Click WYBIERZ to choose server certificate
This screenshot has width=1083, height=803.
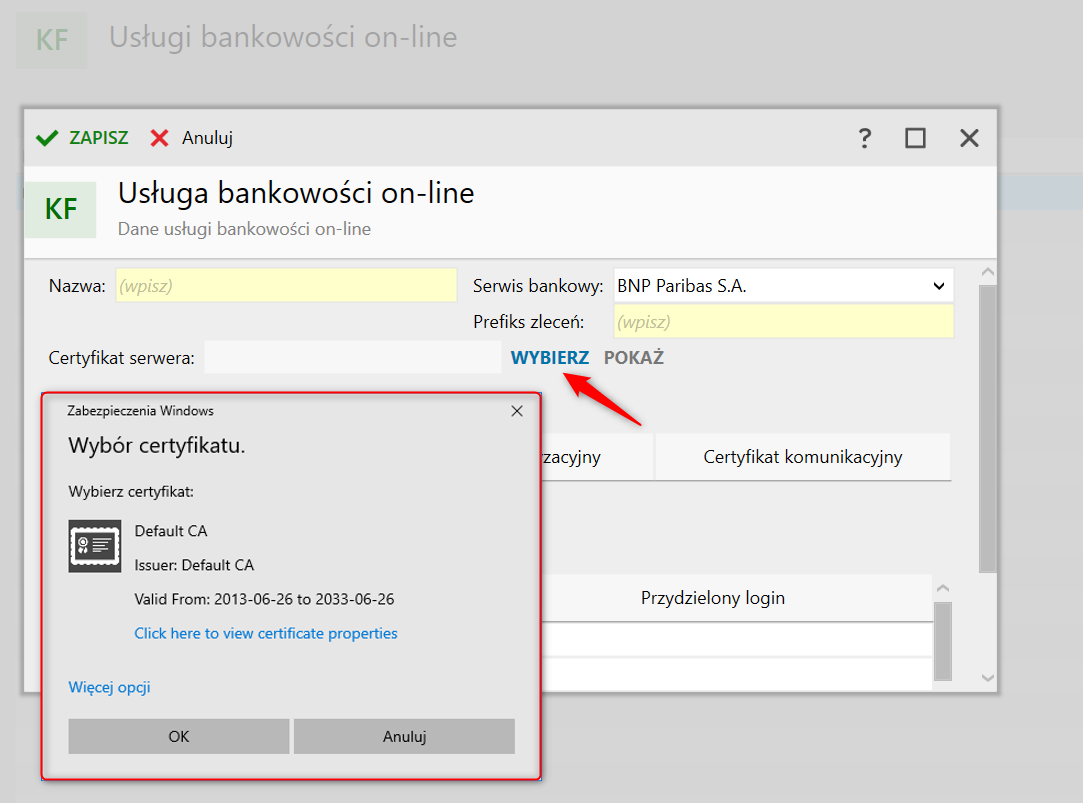[550, 358]
